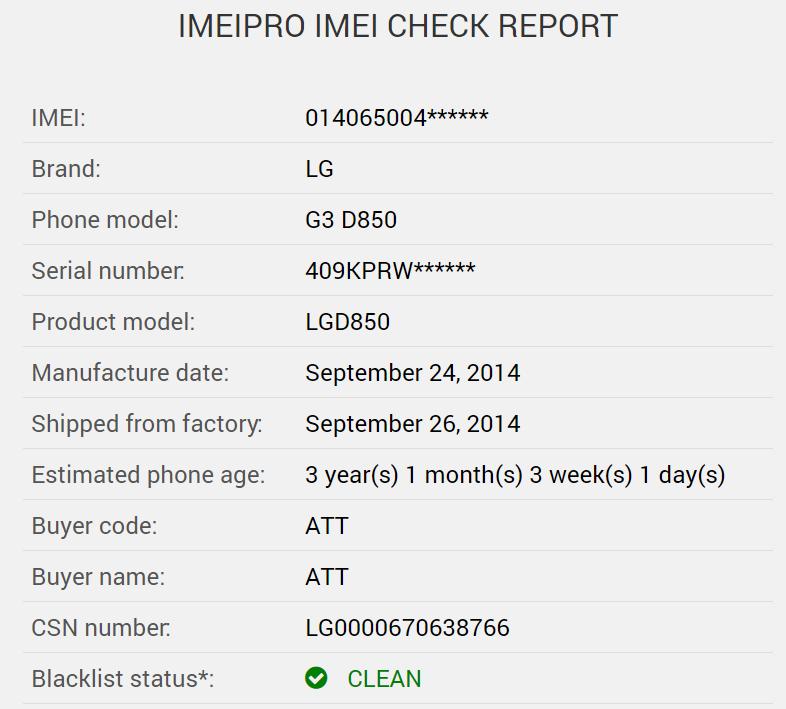Click the Phone model label
Viewport: 786px width, 709px height.
(105, 220)
